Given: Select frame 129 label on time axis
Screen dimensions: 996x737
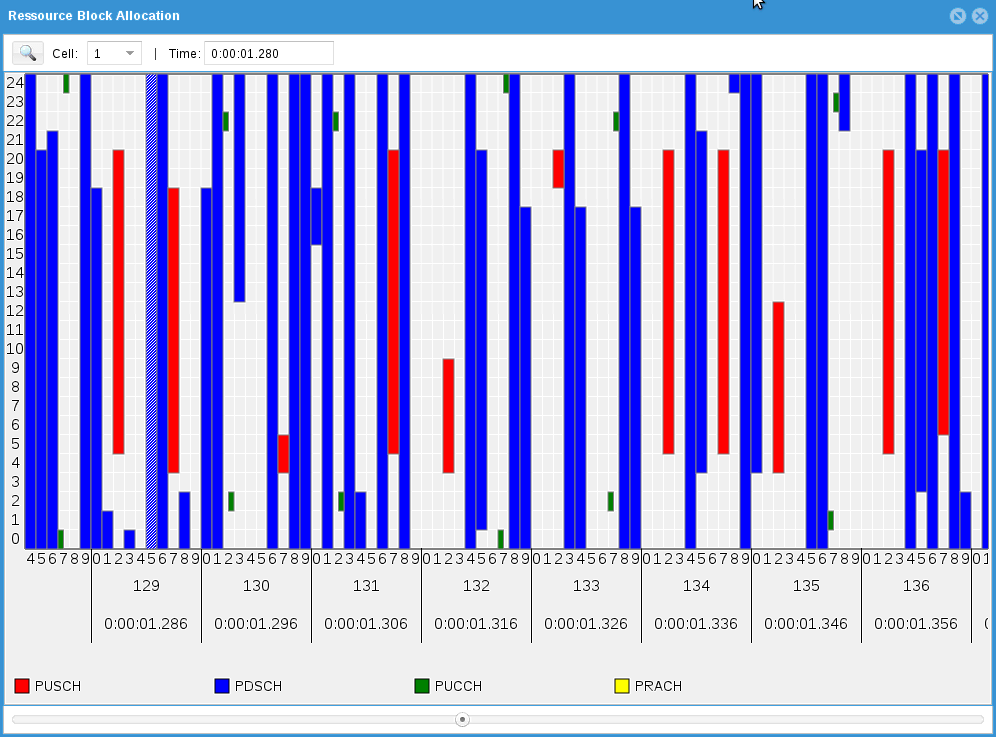Looking at the screenshot, I should click(x=146, y=586).
